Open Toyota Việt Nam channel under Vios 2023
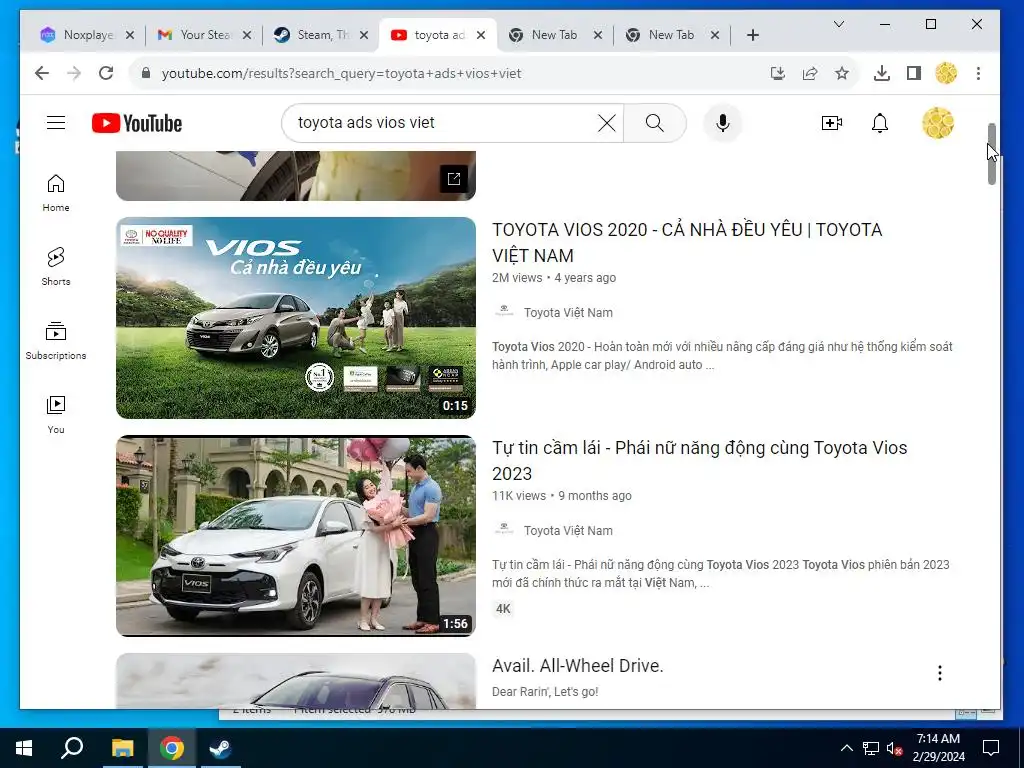Screen dimensions: 1024x768 tap(568, 531)
